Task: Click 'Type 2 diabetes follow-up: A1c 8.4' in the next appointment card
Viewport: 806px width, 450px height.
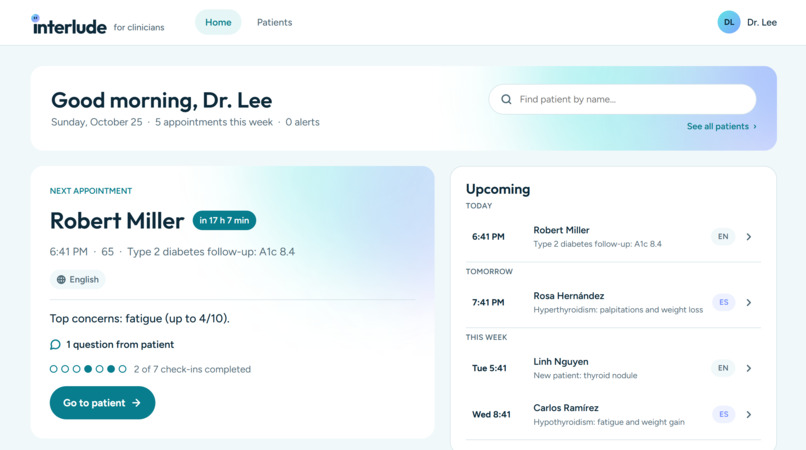Action: point(211,252)
